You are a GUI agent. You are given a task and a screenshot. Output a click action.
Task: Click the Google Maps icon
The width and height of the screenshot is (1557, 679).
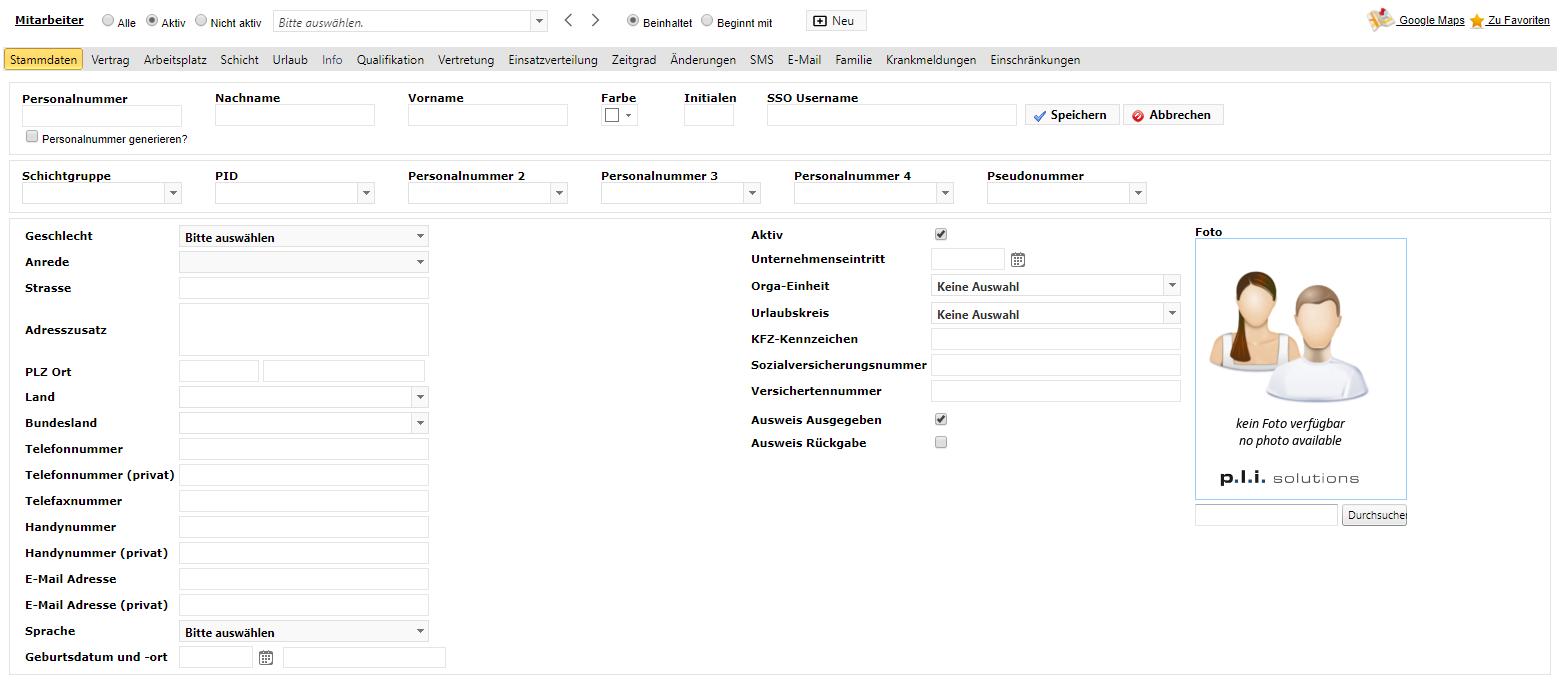coord(1381,20)
